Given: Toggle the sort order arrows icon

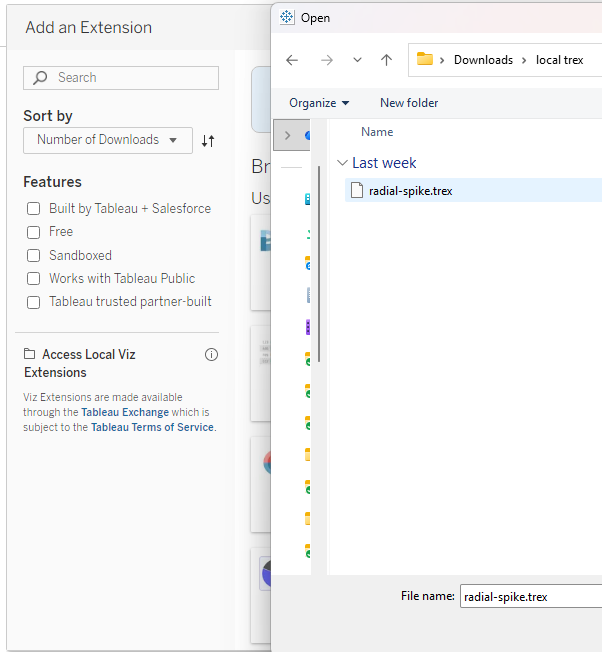Looking at the screenshot, I should click(x=208, y=141).
